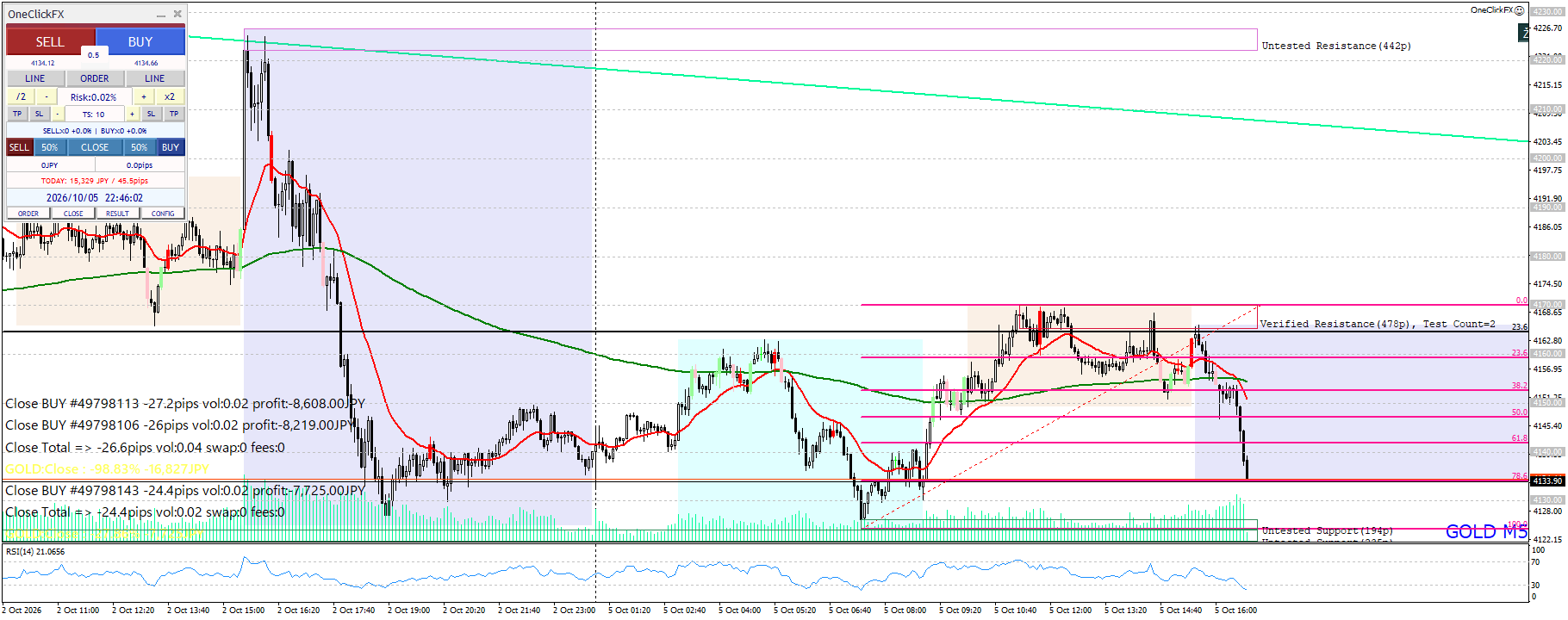The image size is (1568, 620).
Task: Close the OneClickFX panel with X icon
Action: pos(177,14)
